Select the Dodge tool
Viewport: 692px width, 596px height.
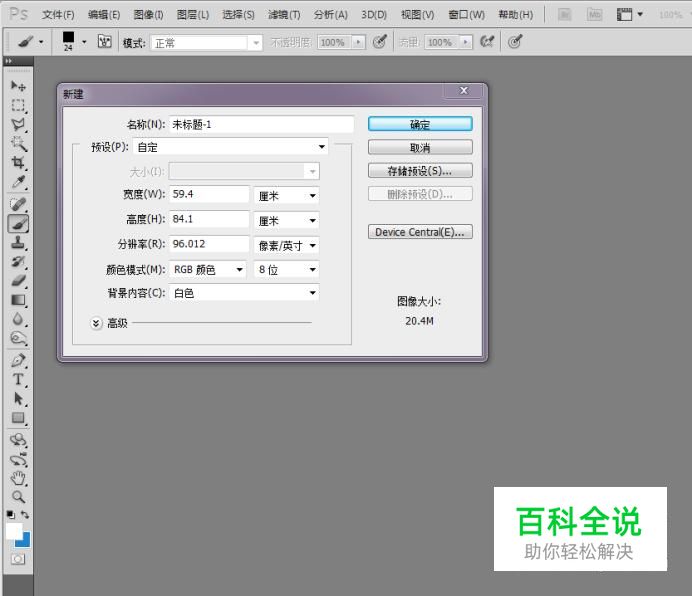(x=18, y=339)
